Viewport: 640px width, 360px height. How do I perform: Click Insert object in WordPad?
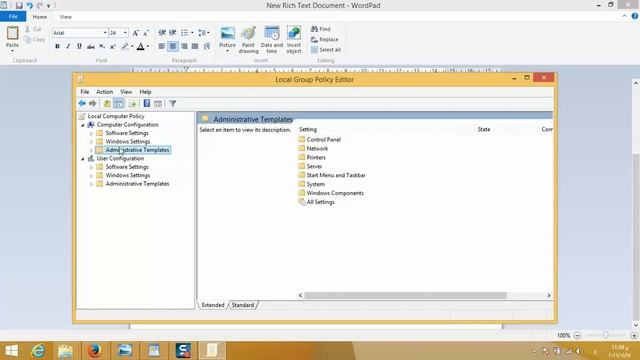(294, 40)
